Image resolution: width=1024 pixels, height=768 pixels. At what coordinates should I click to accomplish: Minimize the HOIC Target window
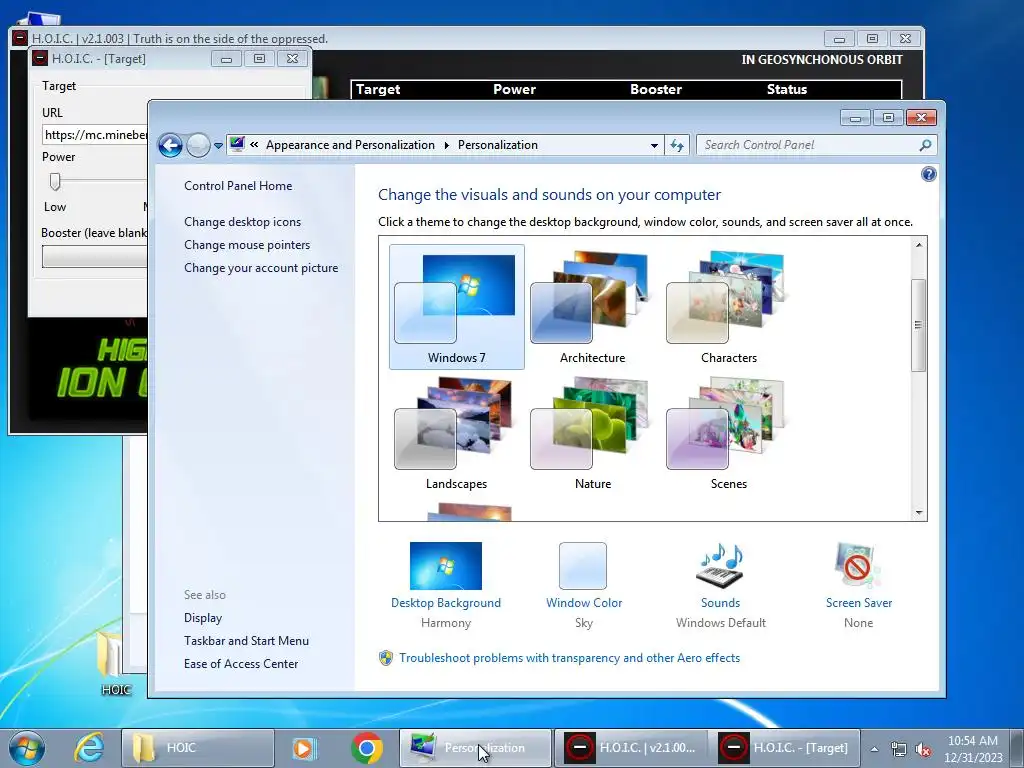pos(226,59)
